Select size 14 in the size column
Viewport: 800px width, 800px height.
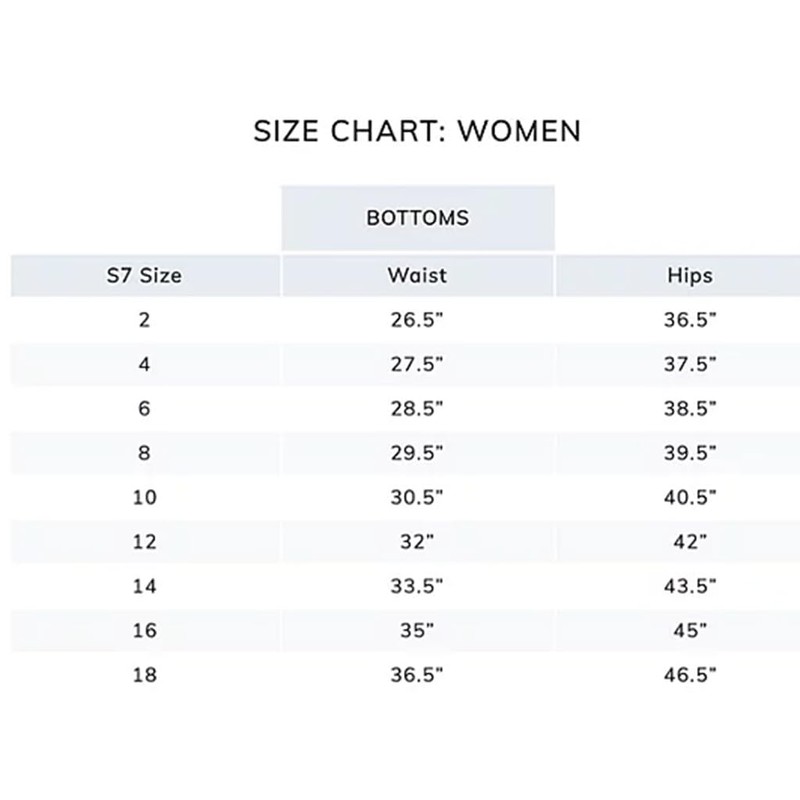click(145, 586)
